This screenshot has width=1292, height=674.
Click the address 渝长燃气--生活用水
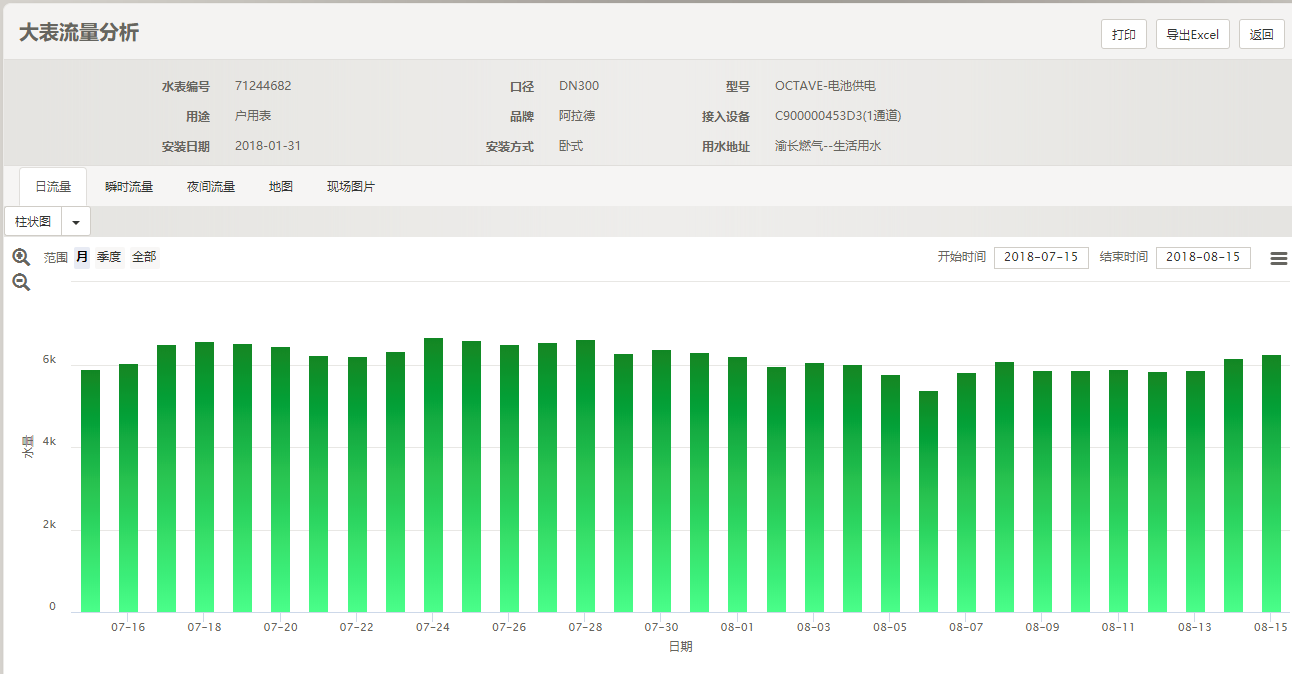click(828, 146)
